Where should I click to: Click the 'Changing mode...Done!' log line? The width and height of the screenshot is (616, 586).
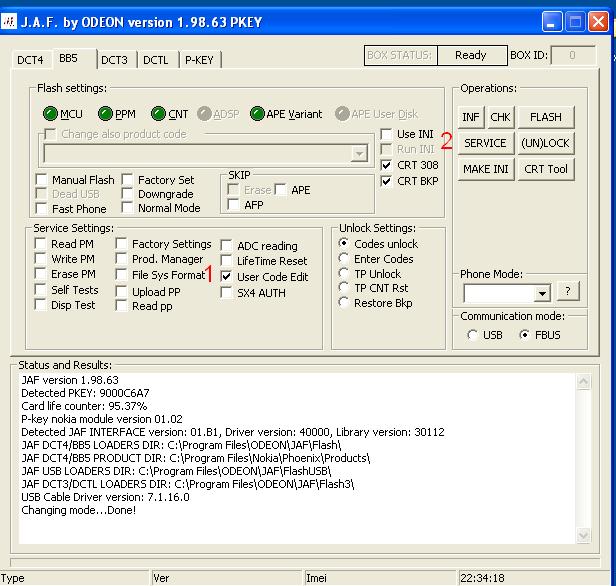click(x=79, y=510)
